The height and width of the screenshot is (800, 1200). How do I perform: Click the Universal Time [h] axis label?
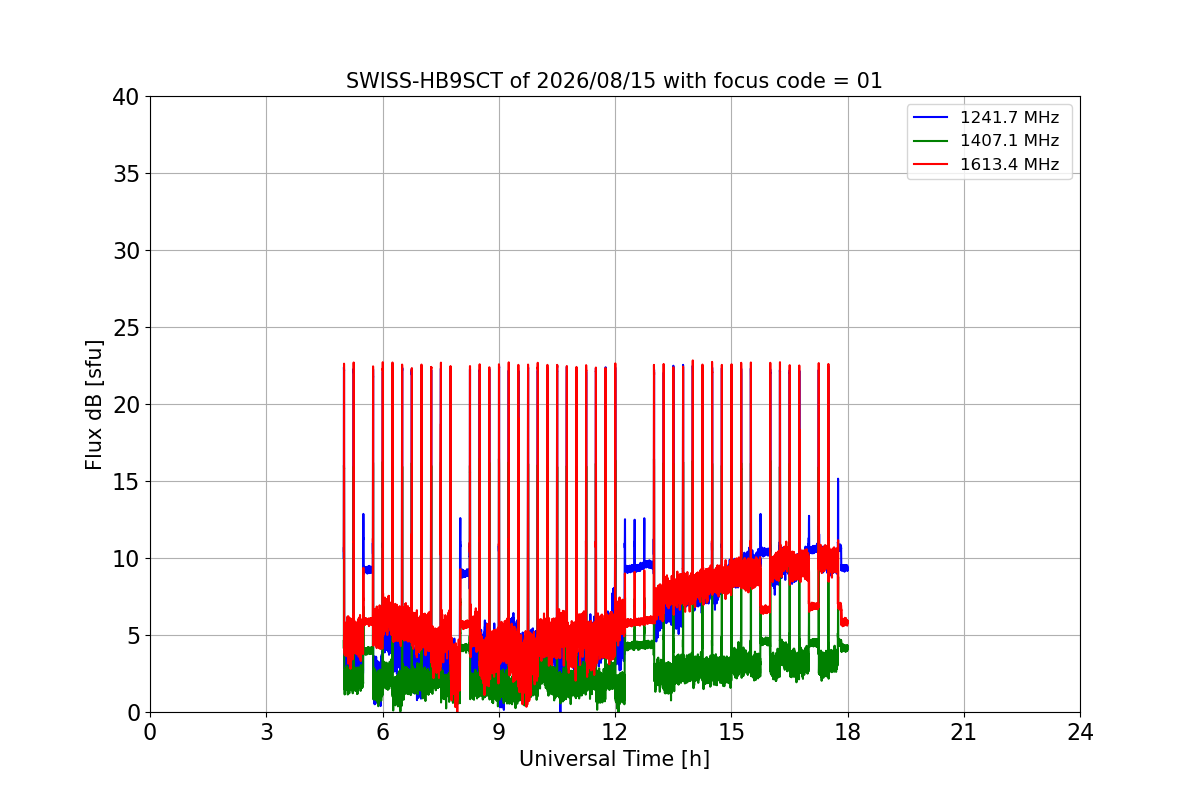click(614, 759)
